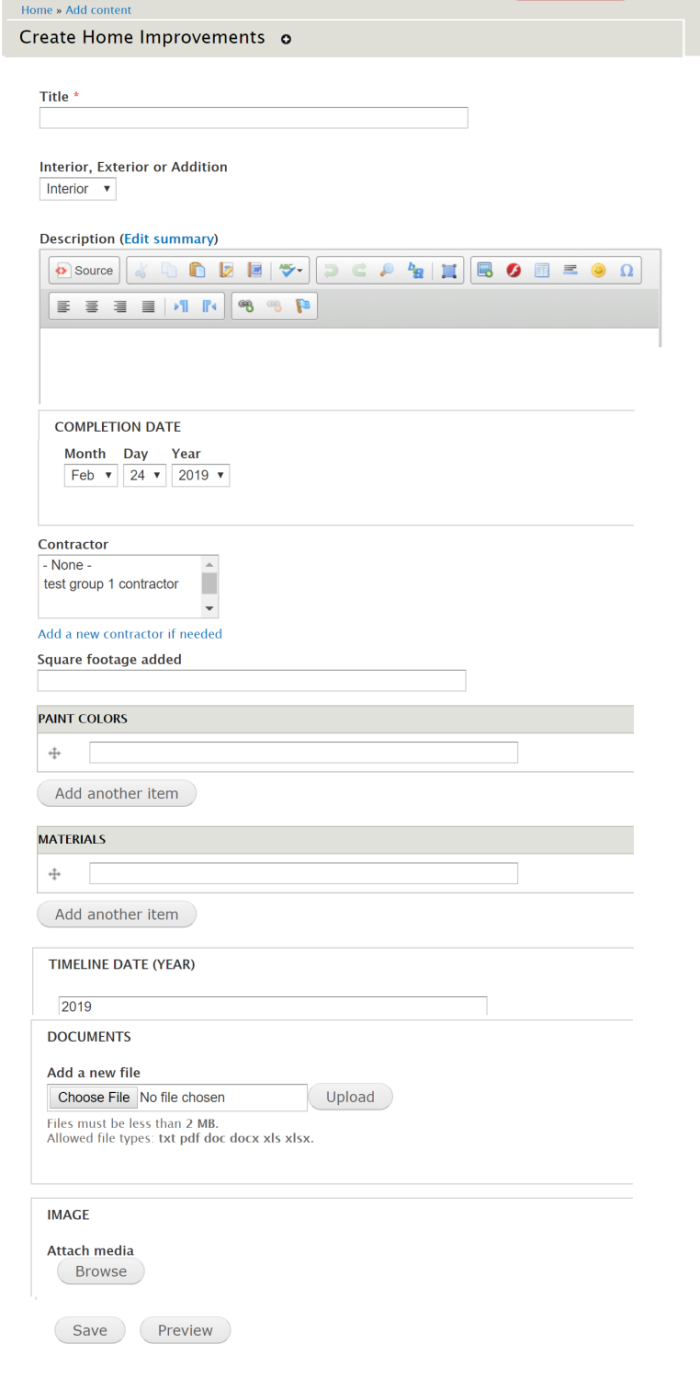
Task: Click the Choose File button
Action: (94, 1097)
